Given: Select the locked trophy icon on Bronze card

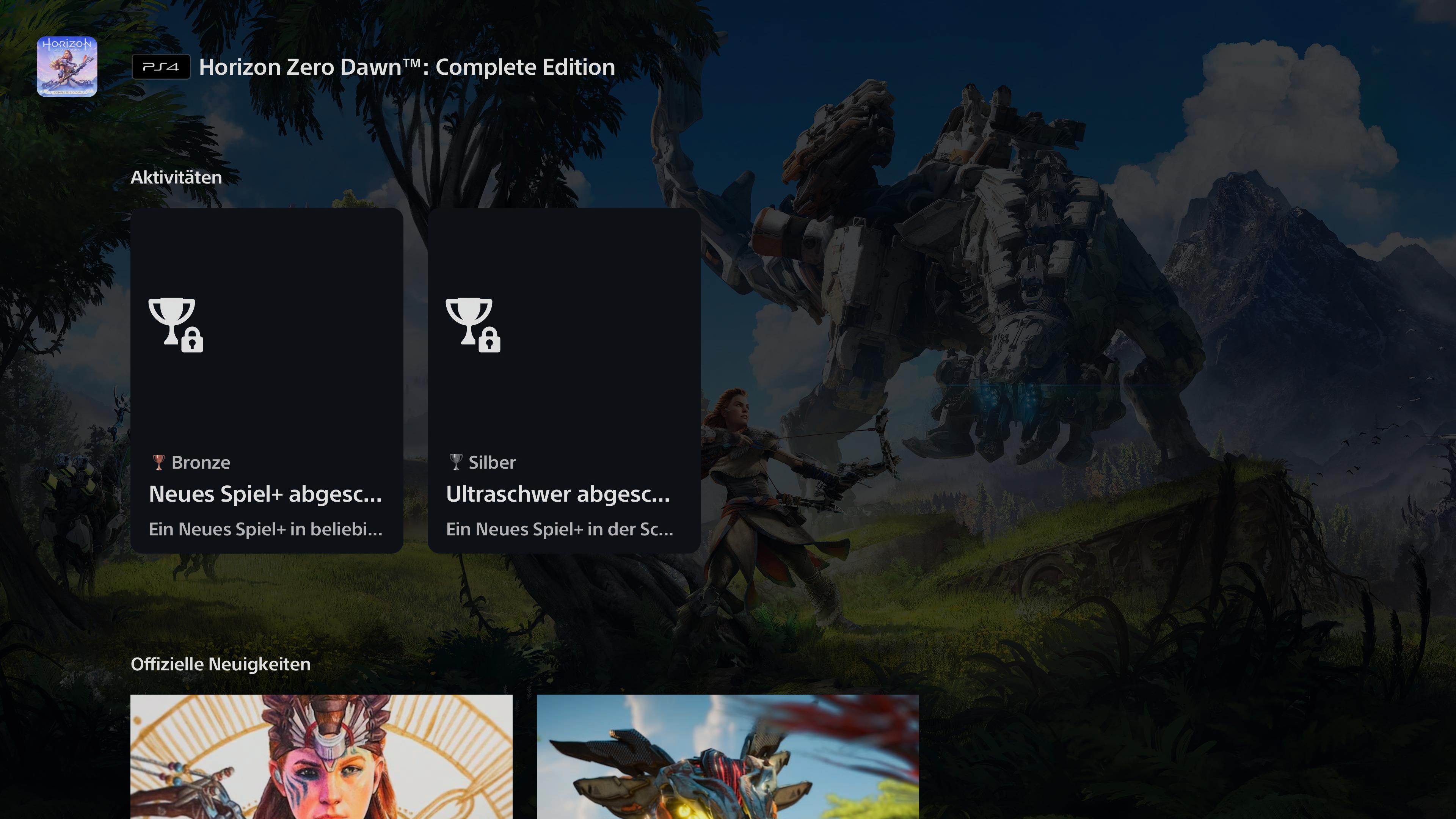Looking at the screenshot, I should click(x=176, y=325).
